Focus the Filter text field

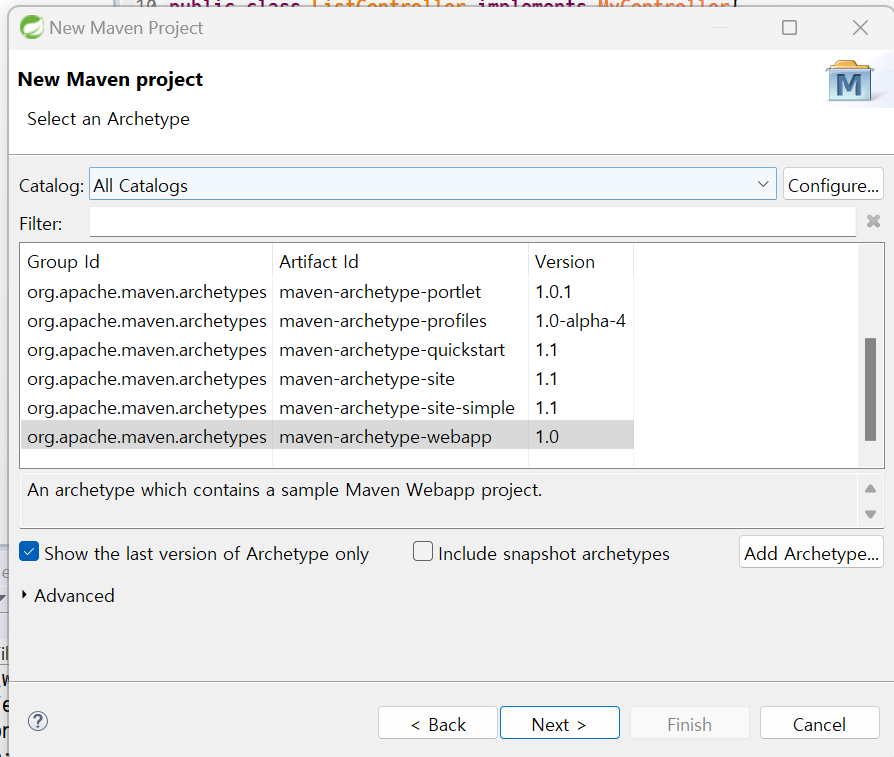coord(472,222)
